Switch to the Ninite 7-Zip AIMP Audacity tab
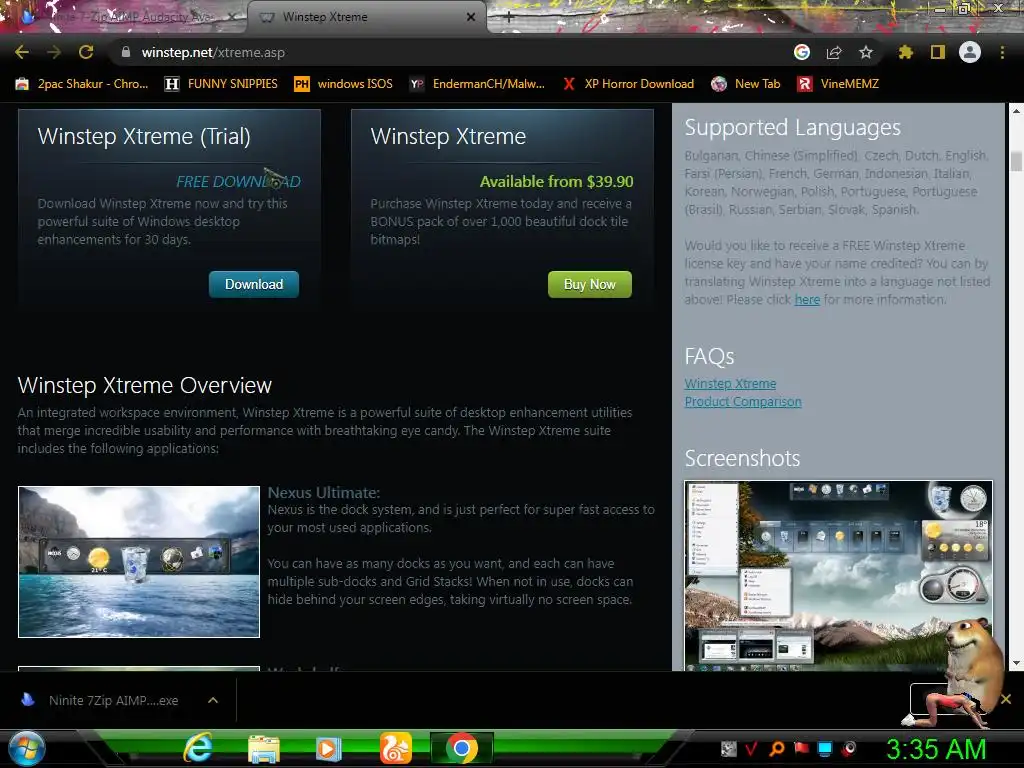This screenshot has height=768, width=1024. tap(124, 18)
